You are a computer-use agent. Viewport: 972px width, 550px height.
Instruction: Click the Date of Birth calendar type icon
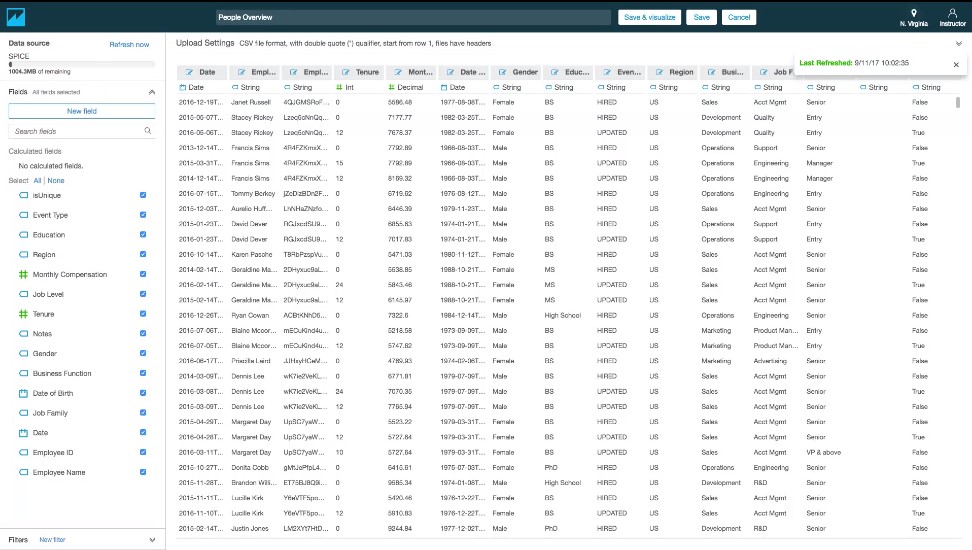tap(24, 393)
